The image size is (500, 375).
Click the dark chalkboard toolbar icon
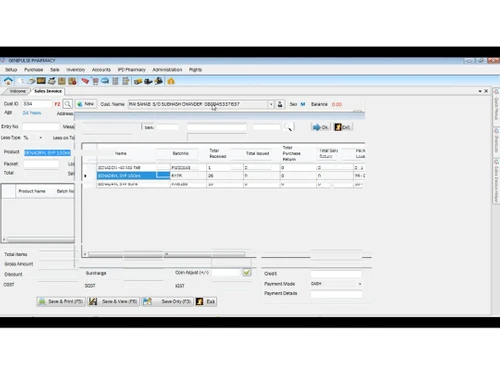point(41,81)
